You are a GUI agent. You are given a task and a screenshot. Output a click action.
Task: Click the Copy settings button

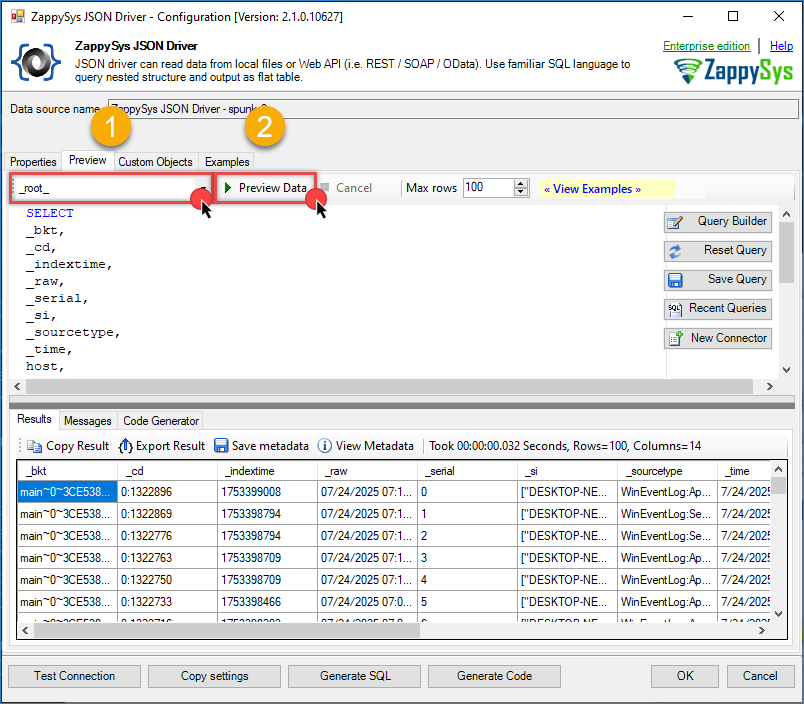click(x=214, y=676)
